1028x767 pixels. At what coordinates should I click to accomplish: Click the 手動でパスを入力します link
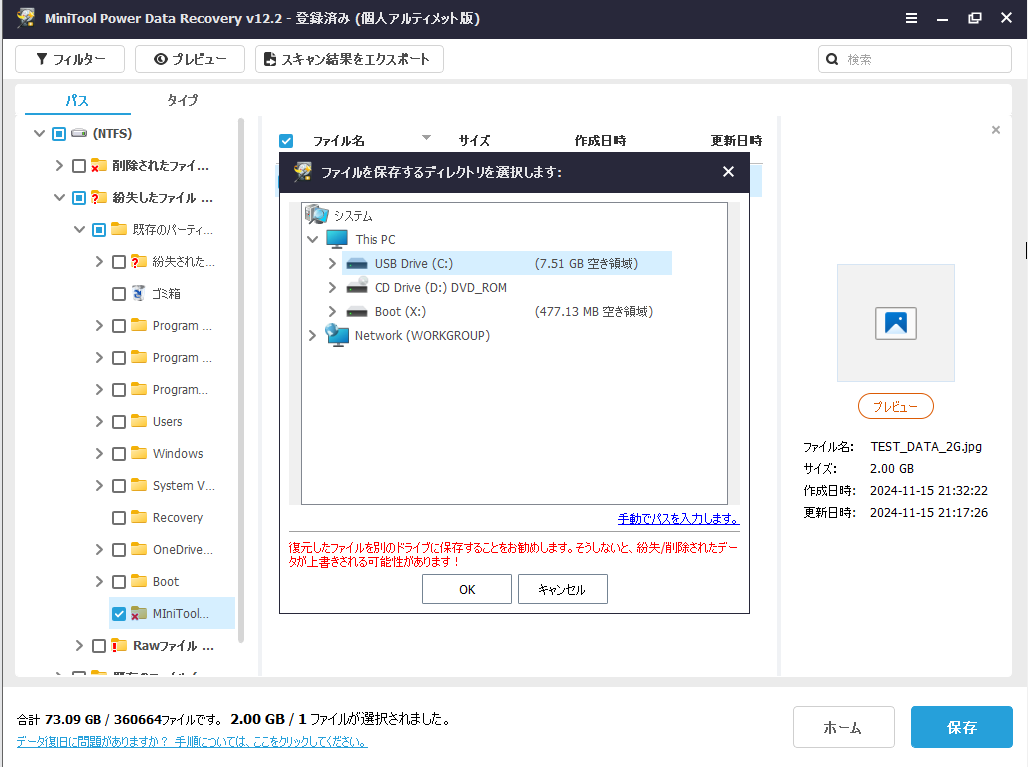(678, 519)
